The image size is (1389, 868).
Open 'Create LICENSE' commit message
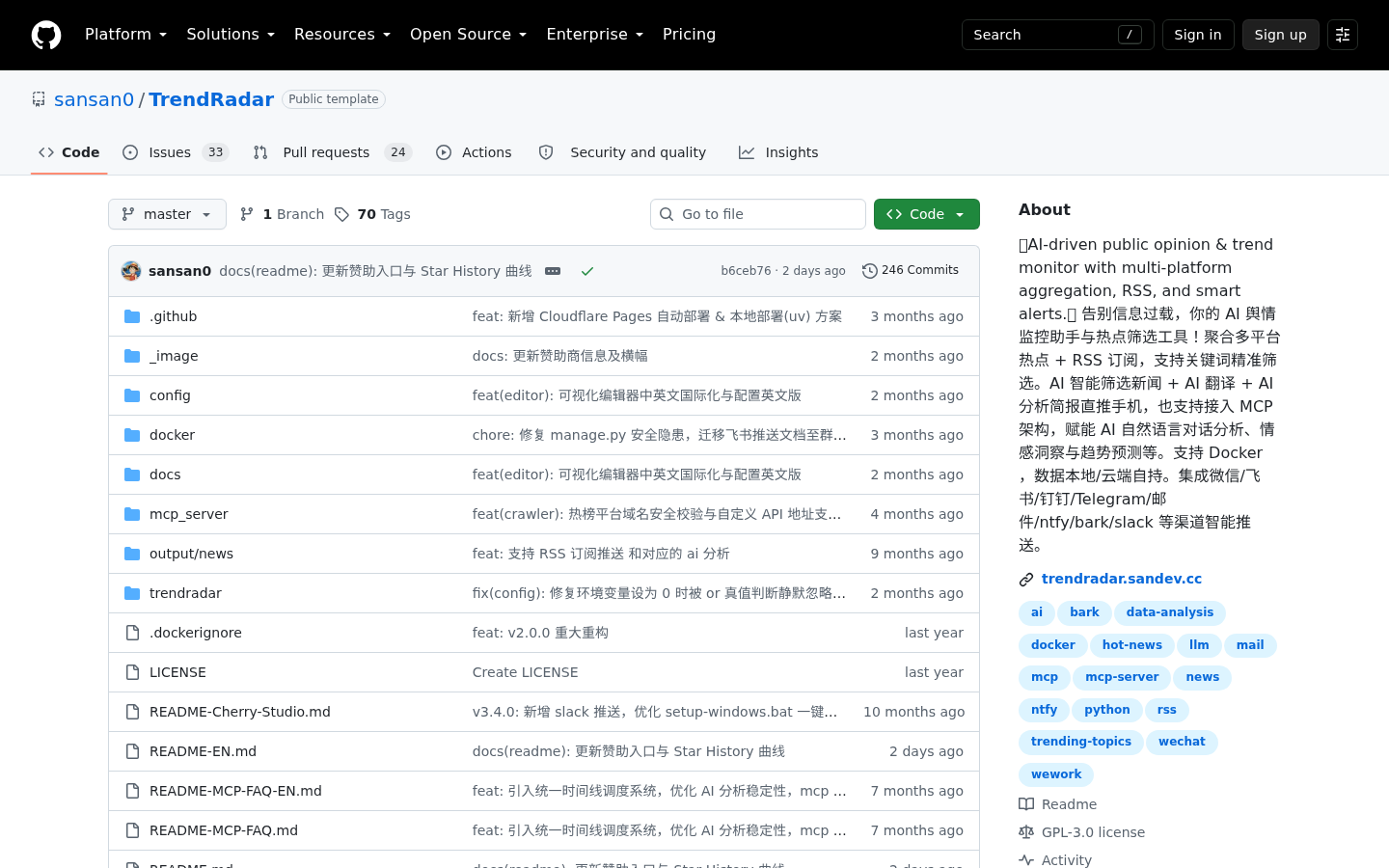pyautogui.click(x=526, y=672)
